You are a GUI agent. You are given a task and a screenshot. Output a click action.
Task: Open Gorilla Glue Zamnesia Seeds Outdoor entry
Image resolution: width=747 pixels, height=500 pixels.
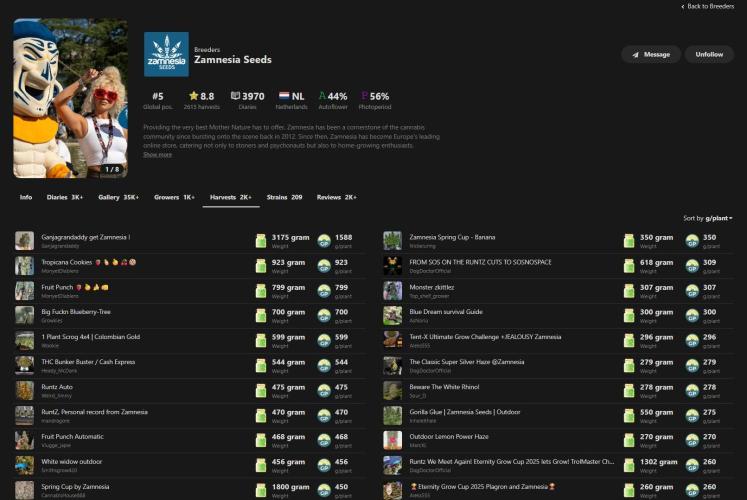(x=464, y=411)
